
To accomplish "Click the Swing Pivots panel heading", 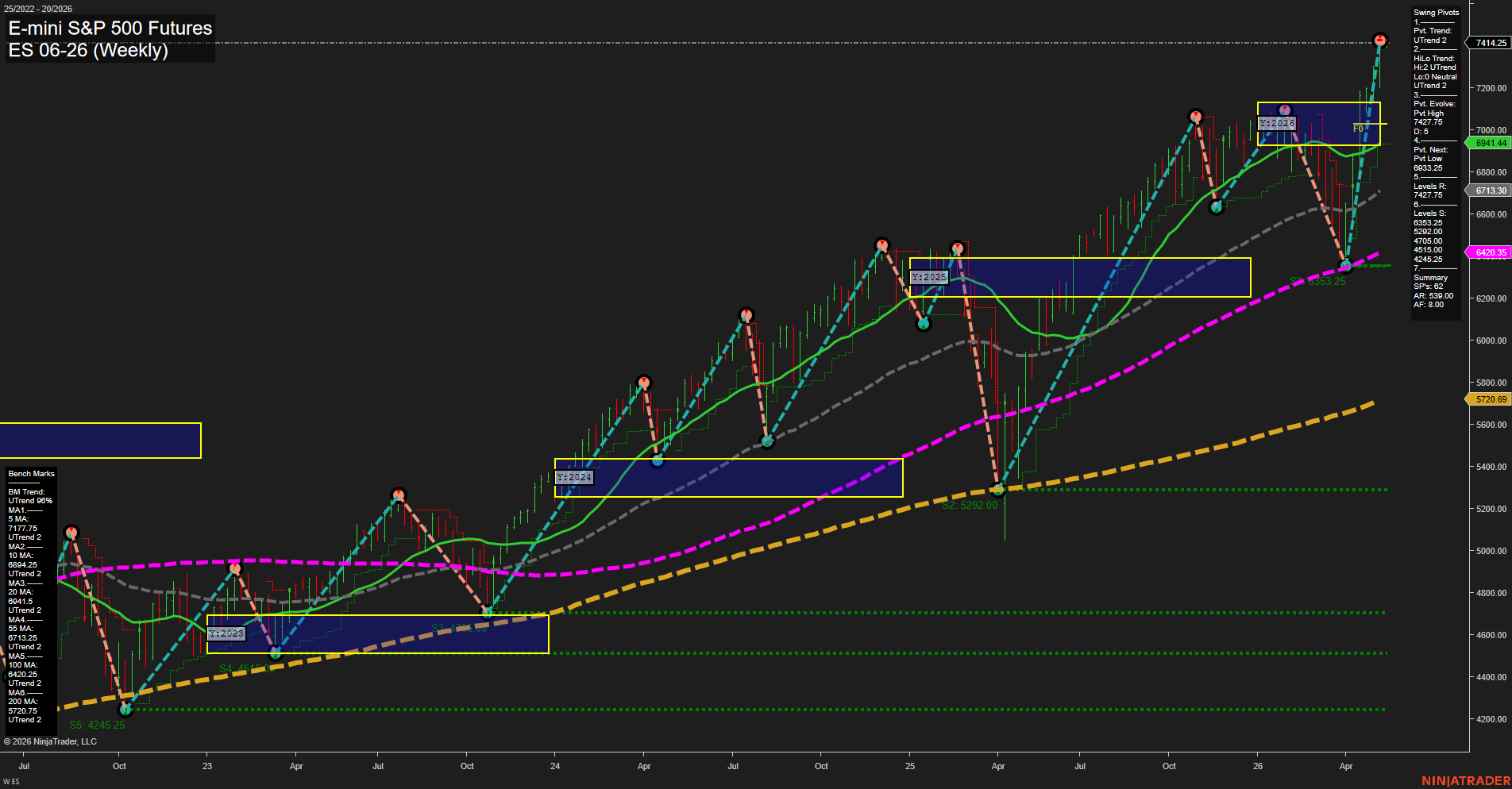I will (x=1436, y=13).
